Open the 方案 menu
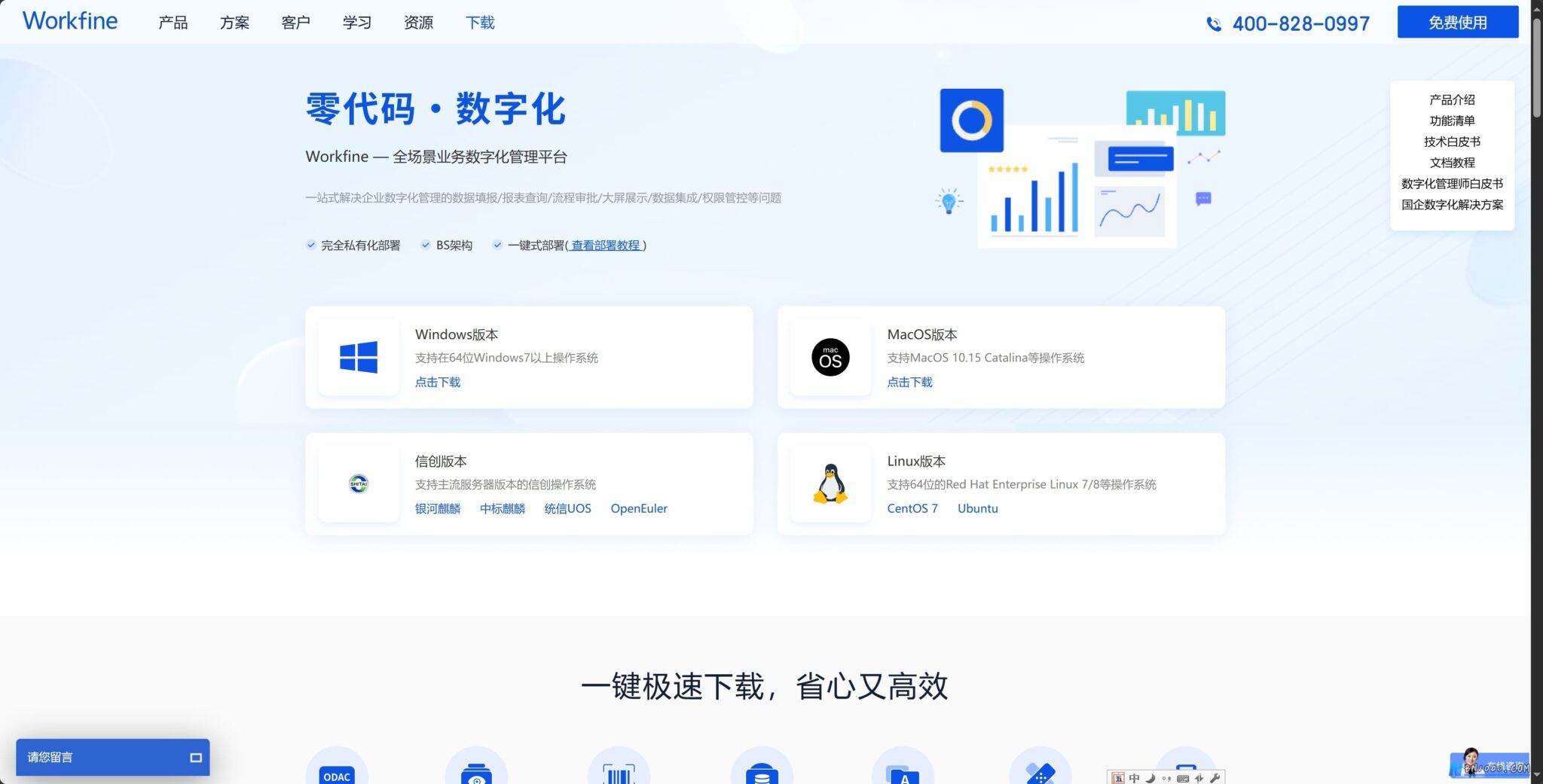The height and width of the screenshot is (784, 1543). 234,23
